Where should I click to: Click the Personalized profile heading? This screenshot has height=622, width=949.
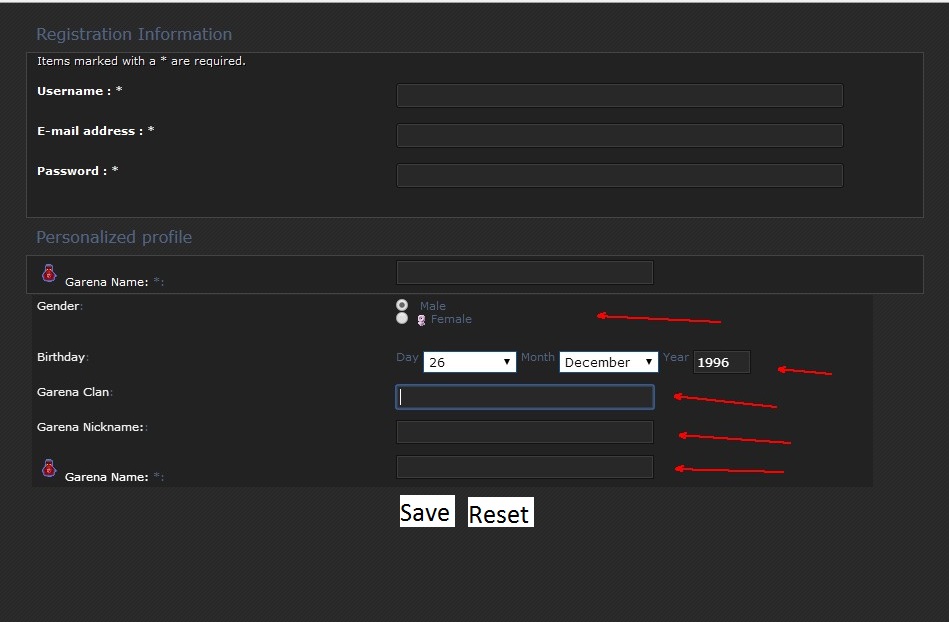(114, 237)
